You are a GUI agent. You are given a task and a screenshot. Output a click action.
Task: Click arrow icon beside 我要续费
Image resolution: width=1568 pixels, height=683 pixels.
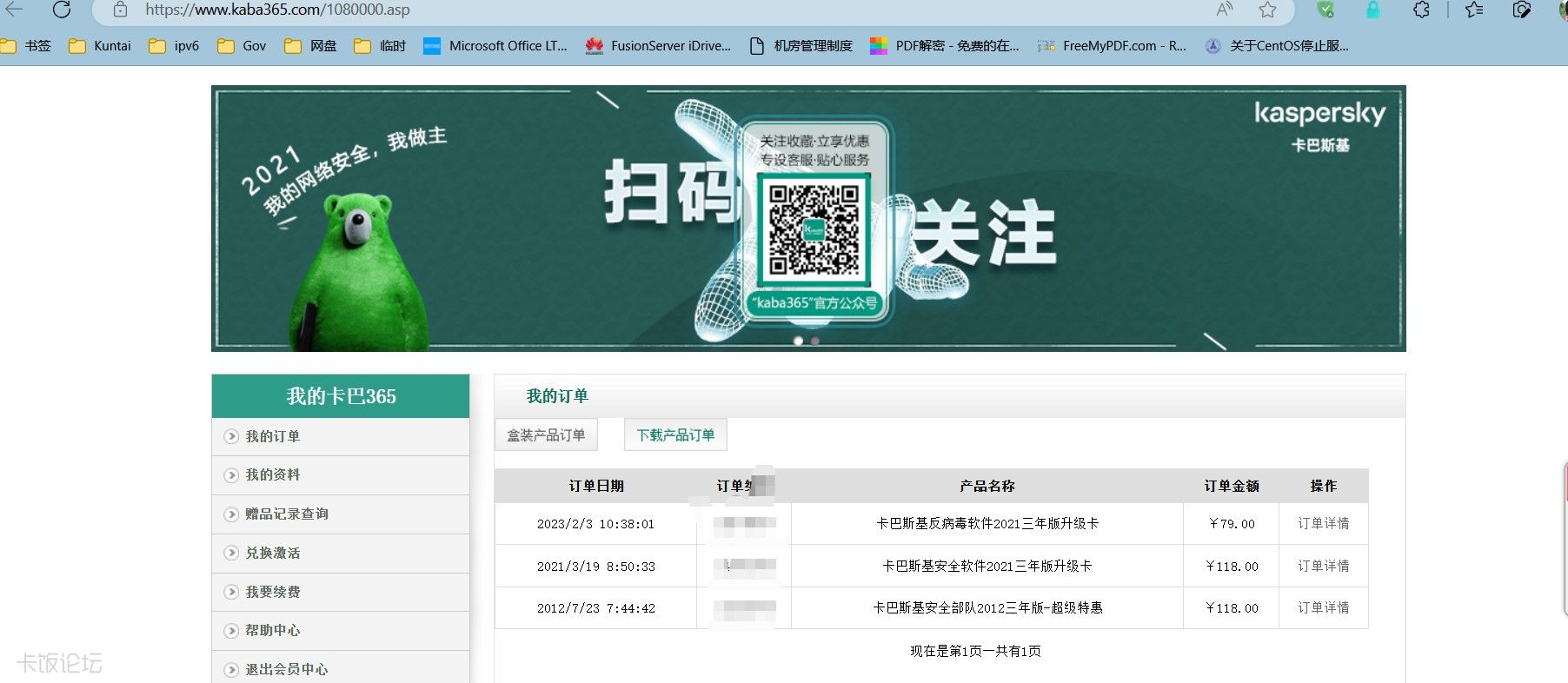(231, 592)
